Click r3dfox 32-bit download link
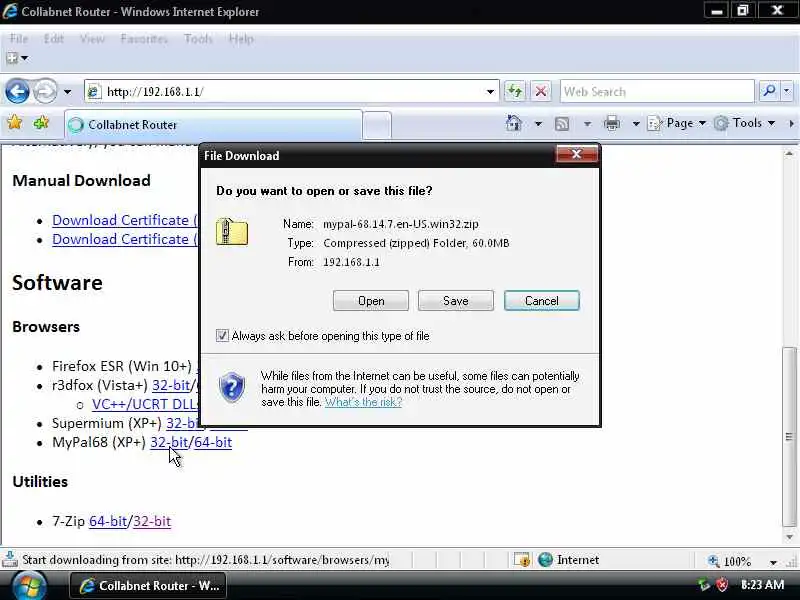This screenshot has height=600, width=800. pyautogui.click(x=171, y=385)
